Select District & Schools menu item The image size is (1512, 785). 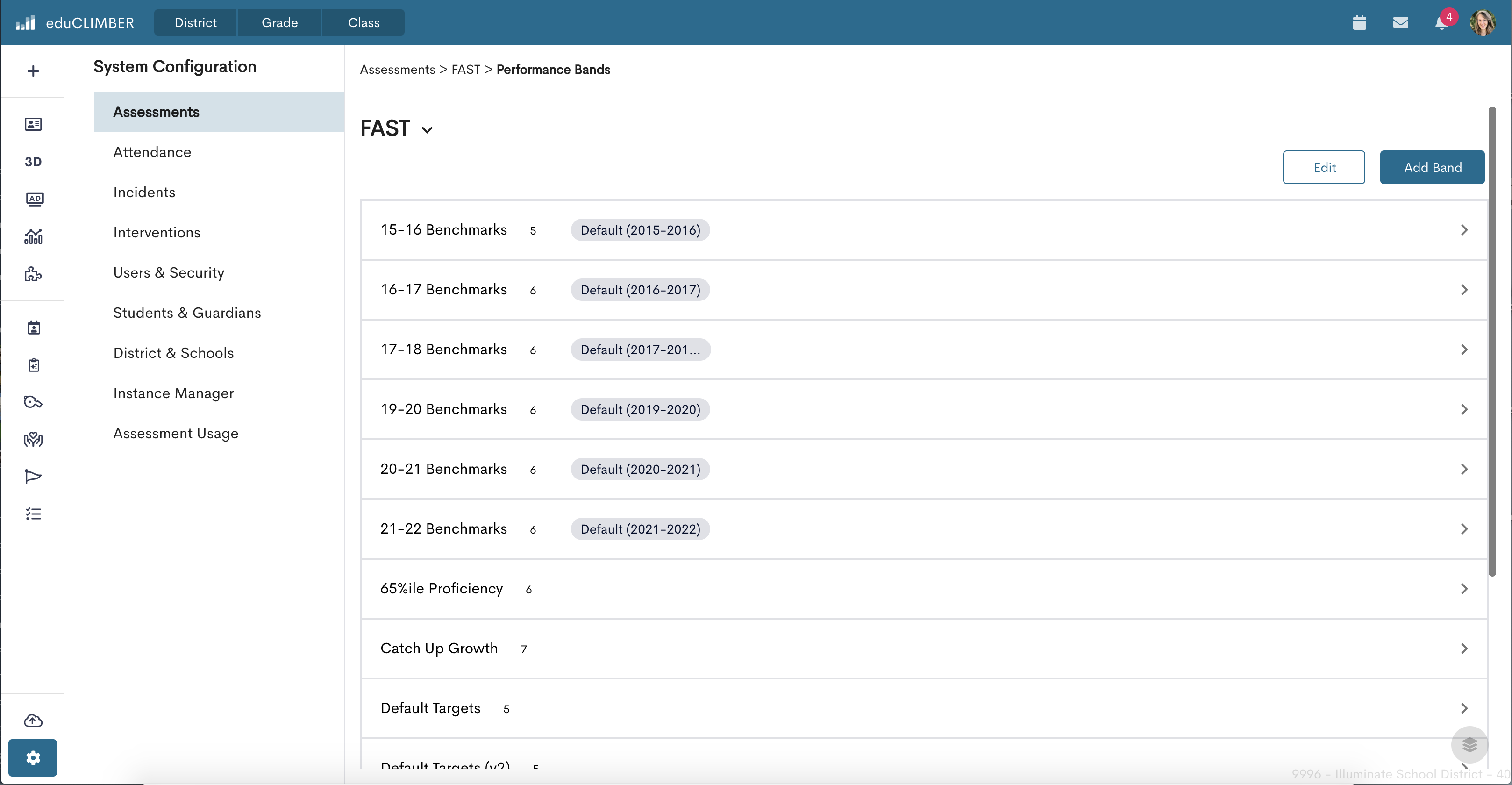[219, 353]
